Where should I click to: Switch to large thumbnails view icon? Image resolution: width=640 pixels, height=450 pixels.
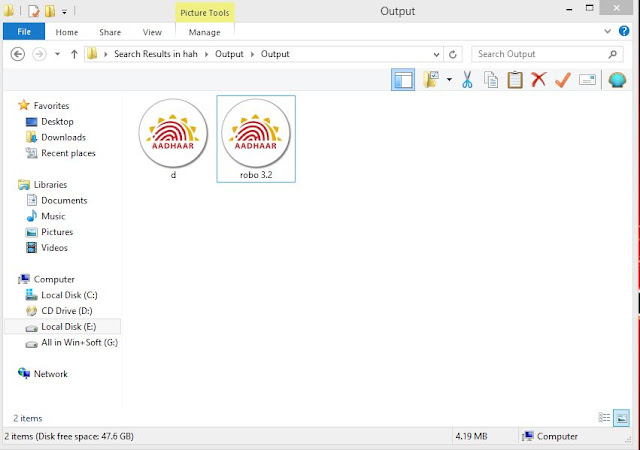click(621, 418)
